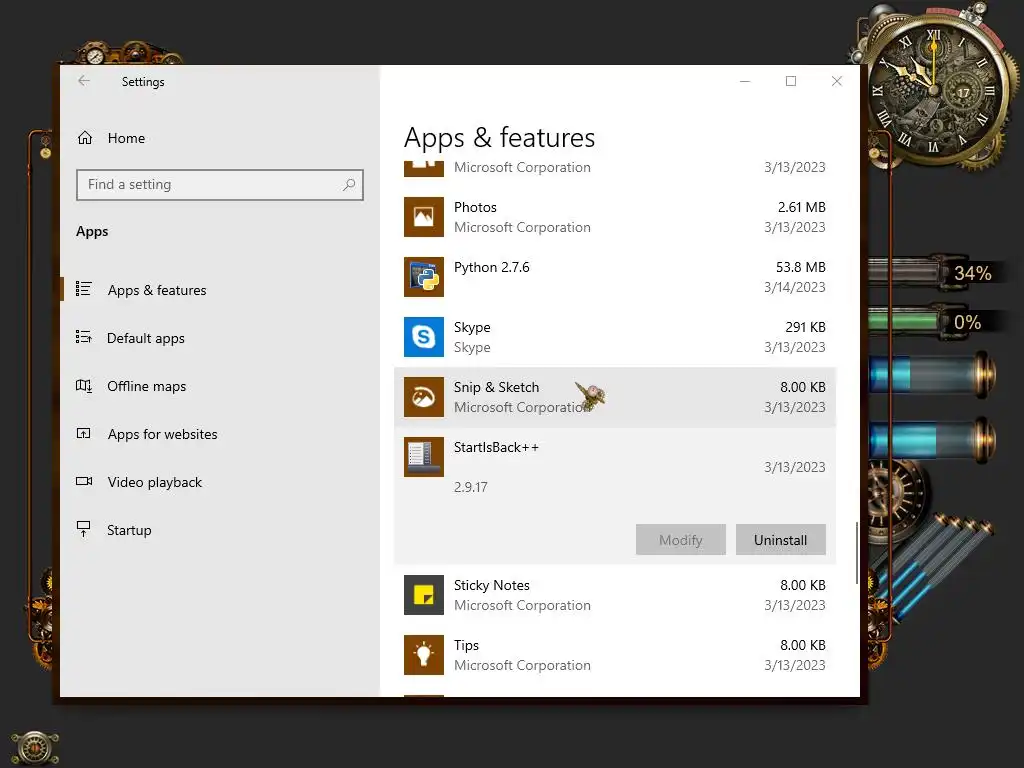Select the Offline maps sidebar icon
The height and width of the screenshot is (768, 1024).
pyautogui.click(x=84, y=386)
